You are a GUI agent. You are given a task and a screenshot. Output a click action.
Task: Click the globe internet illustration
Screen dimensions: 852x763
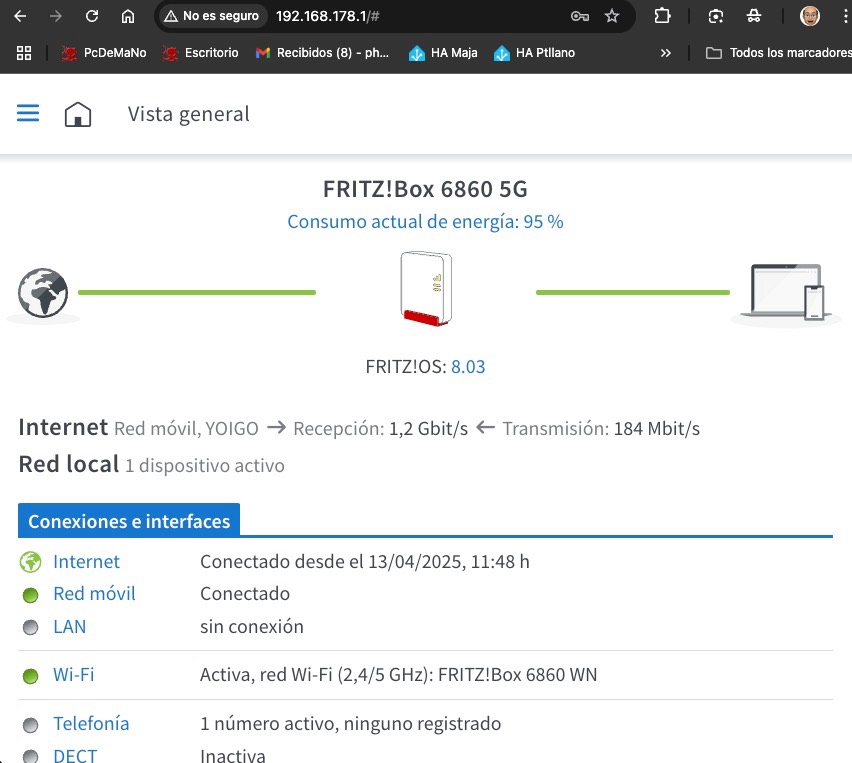[43, 293]
